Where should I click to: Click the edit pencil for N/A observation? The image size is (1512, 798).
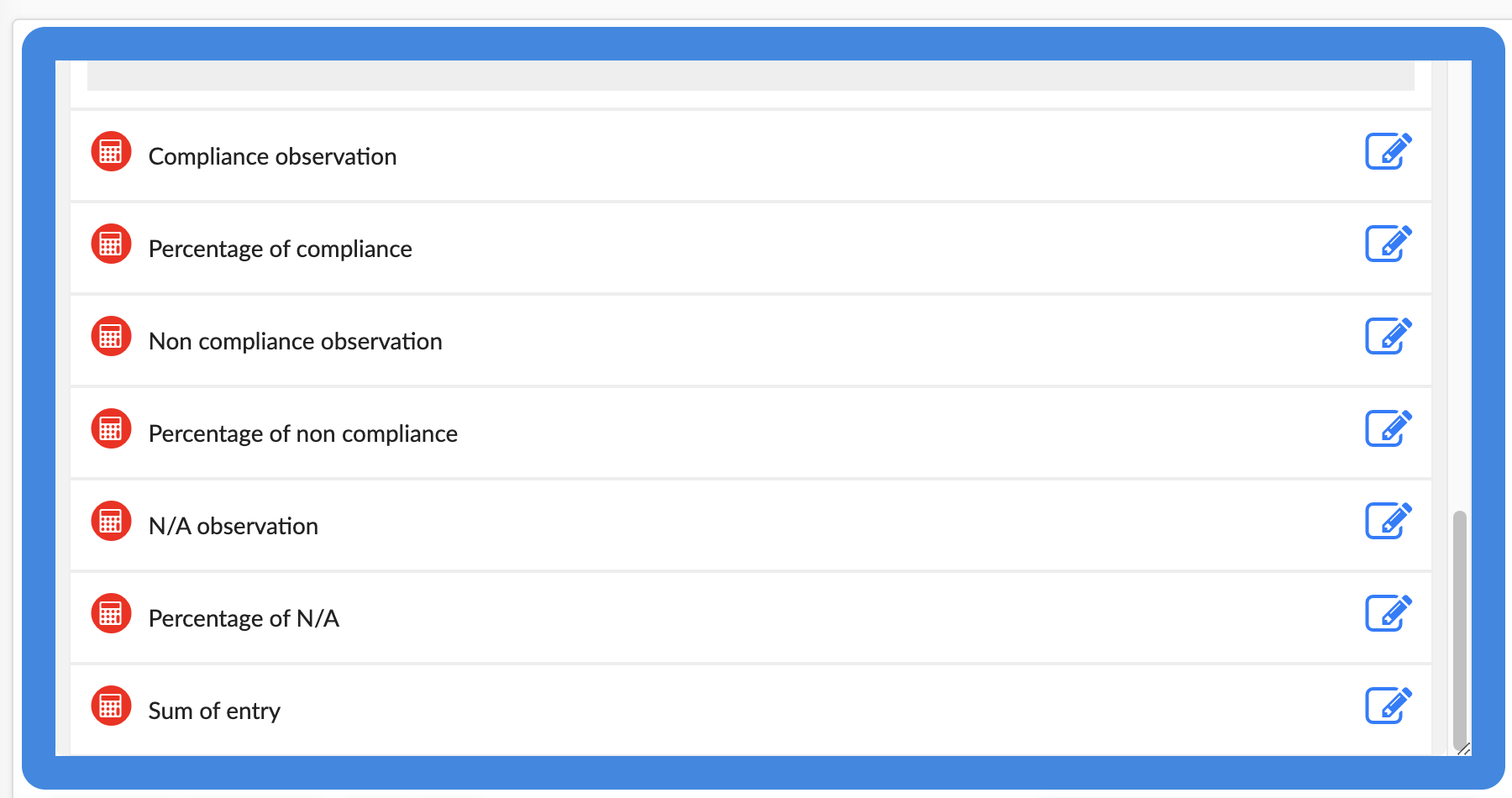[1388, 522]
